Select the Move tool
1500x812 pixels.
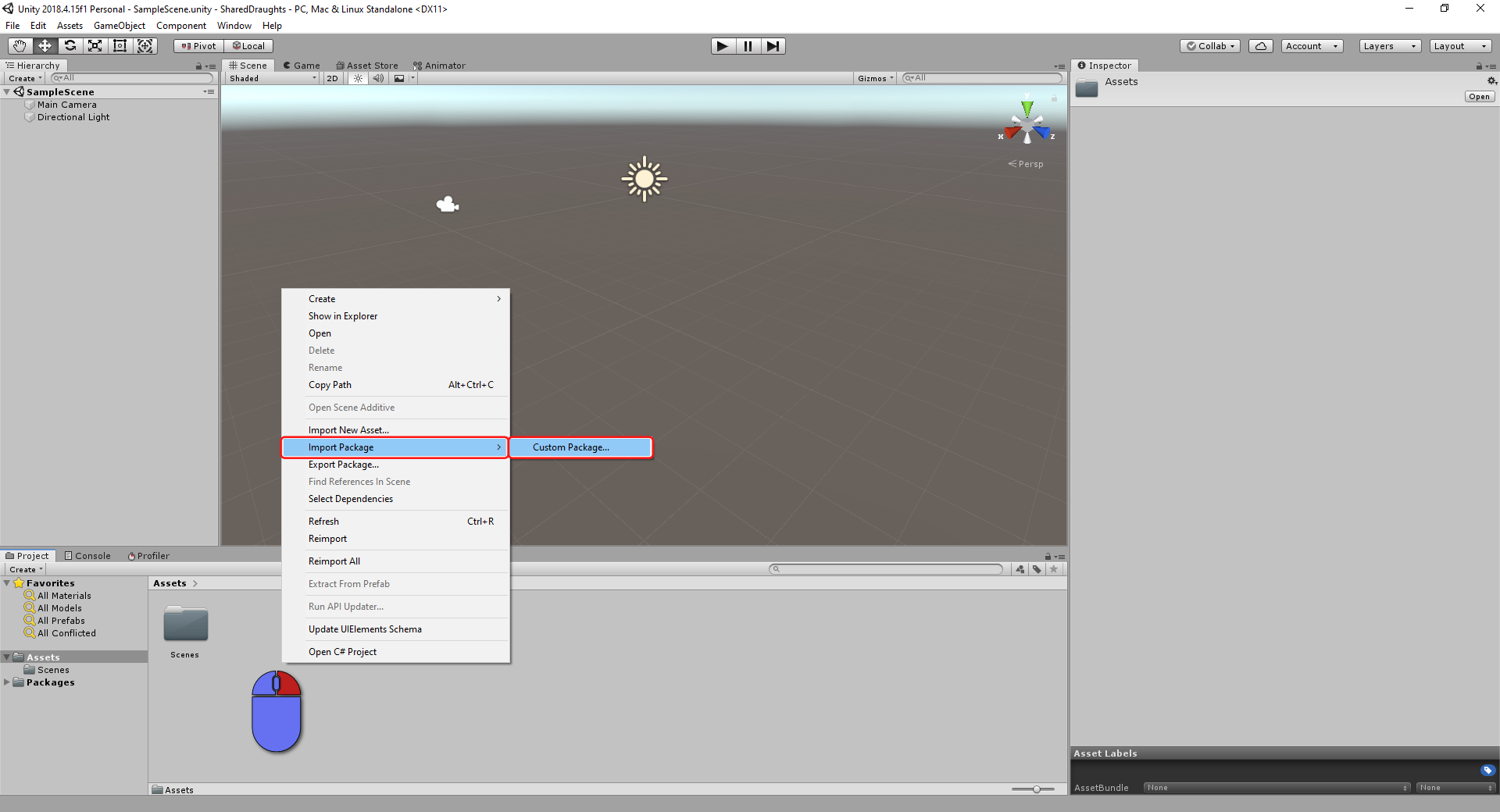(x=45, y=46)
